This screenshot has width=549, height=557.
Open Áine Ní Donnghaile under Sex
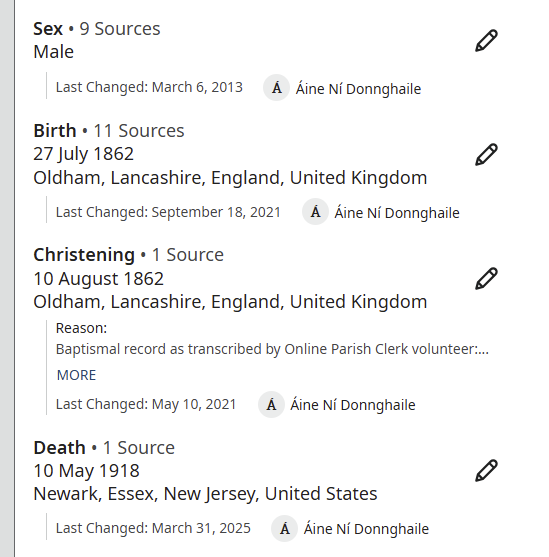coord(358,88)
